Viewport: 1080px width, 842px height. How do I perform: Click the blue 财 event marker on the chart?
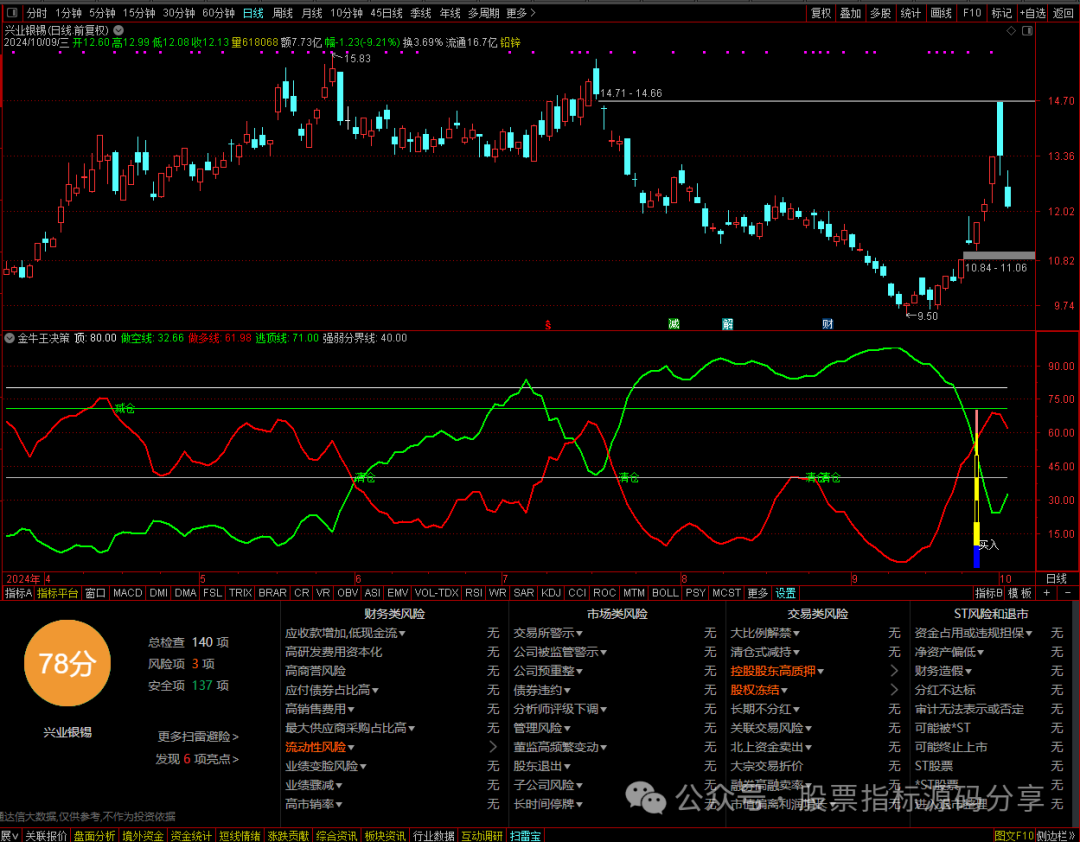[x=827, y=324]
